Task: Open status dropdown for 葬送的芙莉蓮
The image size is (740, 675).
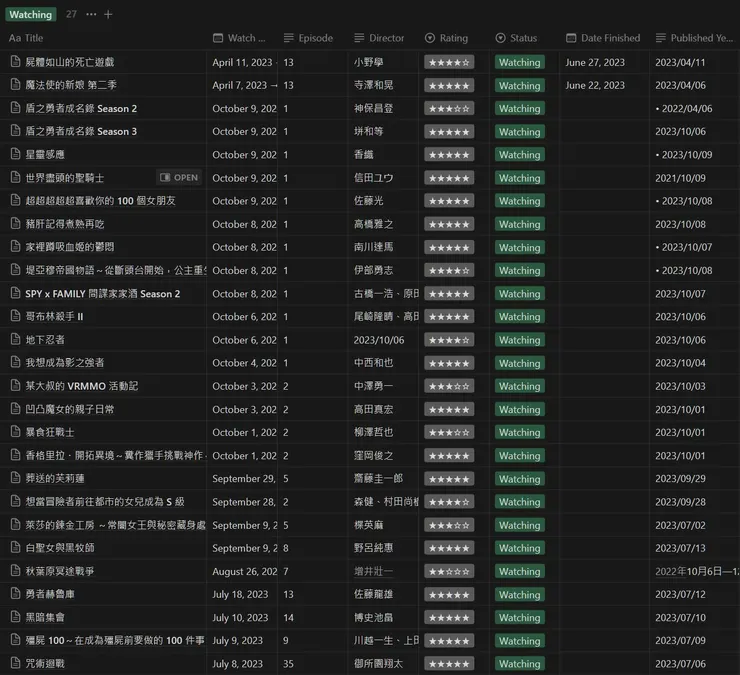Action: click(x=520, y=479)
